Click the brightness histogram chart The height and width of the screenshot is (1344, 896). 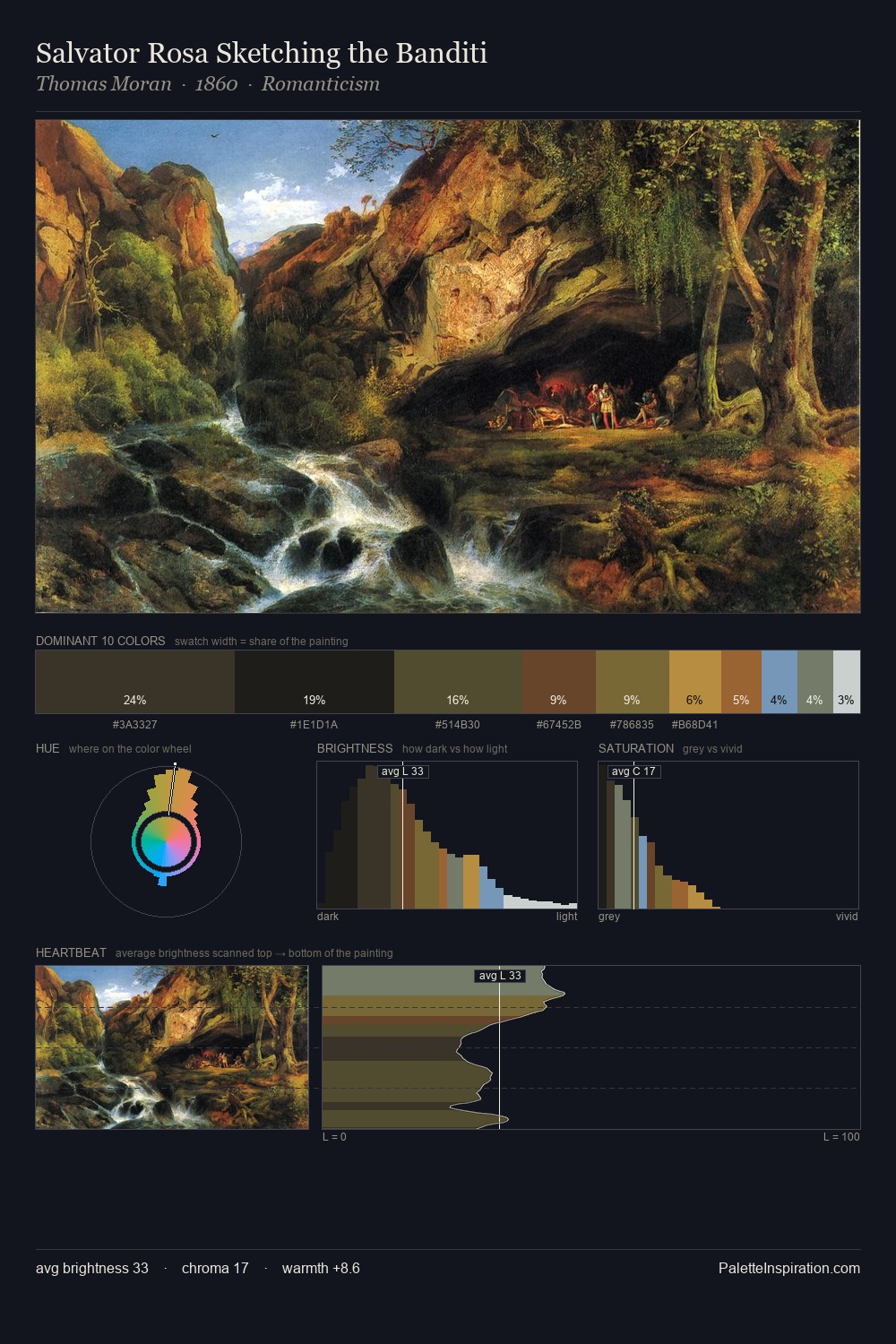click(447, 835)
